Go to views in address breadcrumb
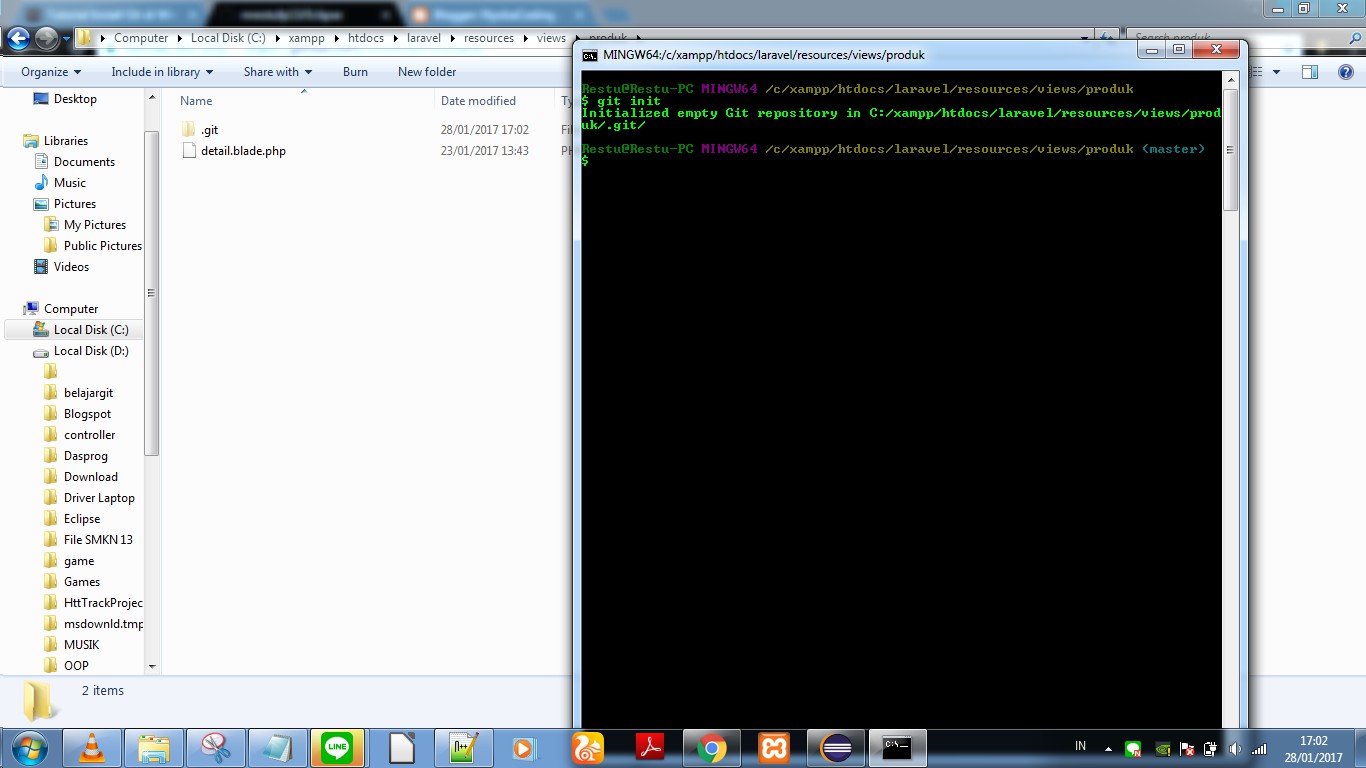This screenshot has height=768, width=1366. point(551,38)
